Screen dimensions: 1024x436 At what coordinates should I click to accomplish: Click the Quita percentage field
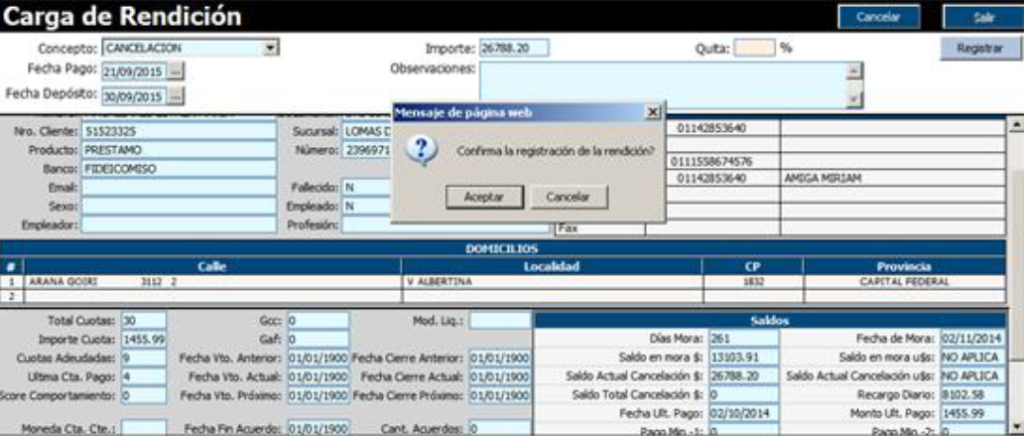[754, 47]
